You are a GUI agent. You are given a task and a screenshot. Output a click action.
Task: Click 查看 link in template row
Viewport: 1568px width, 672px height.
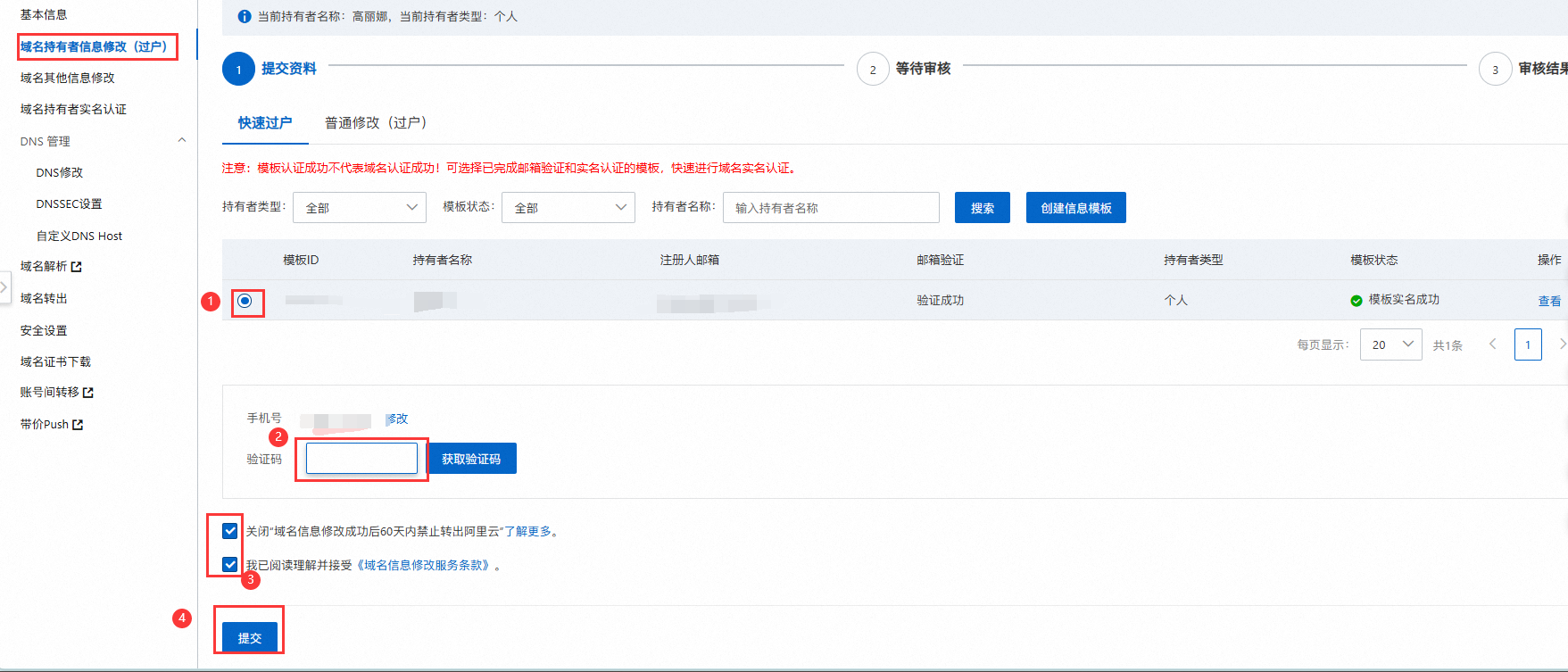click(x=1549, y=302)
